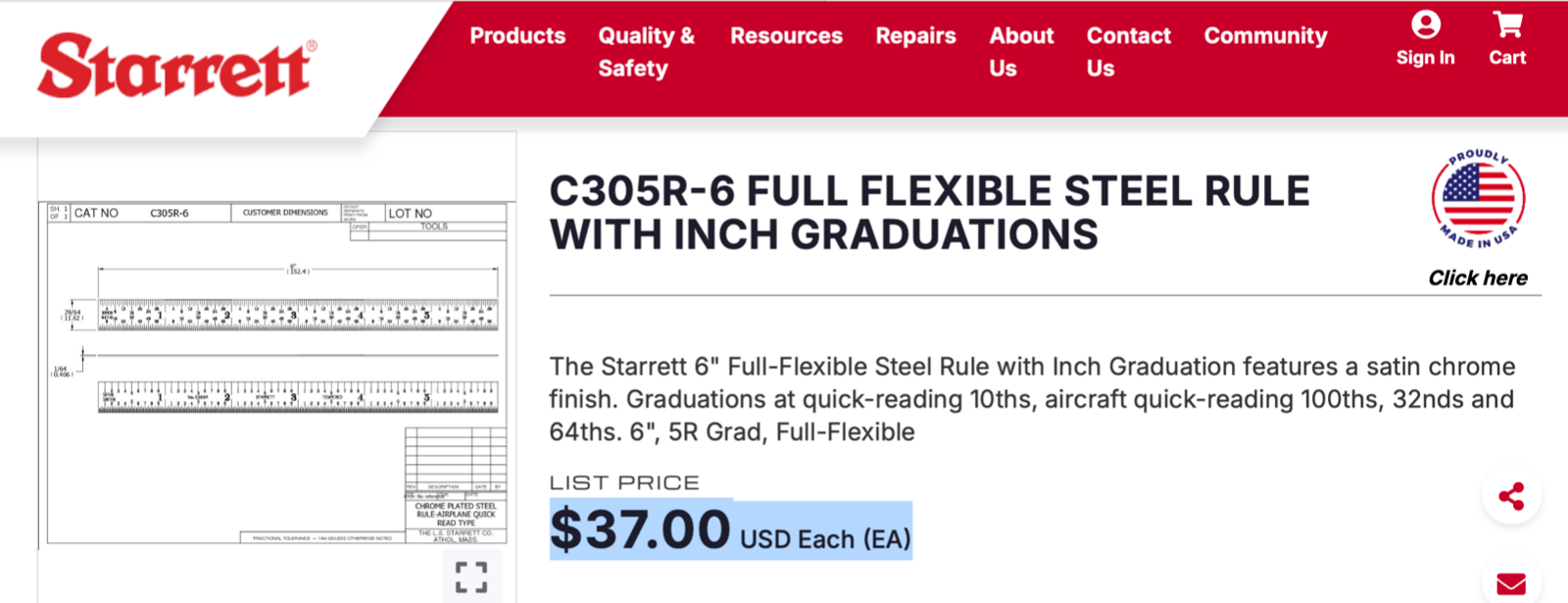This screenshot has width=1568, height=603.
Task: Click the product description paragraph
Action: [1031, 399]
